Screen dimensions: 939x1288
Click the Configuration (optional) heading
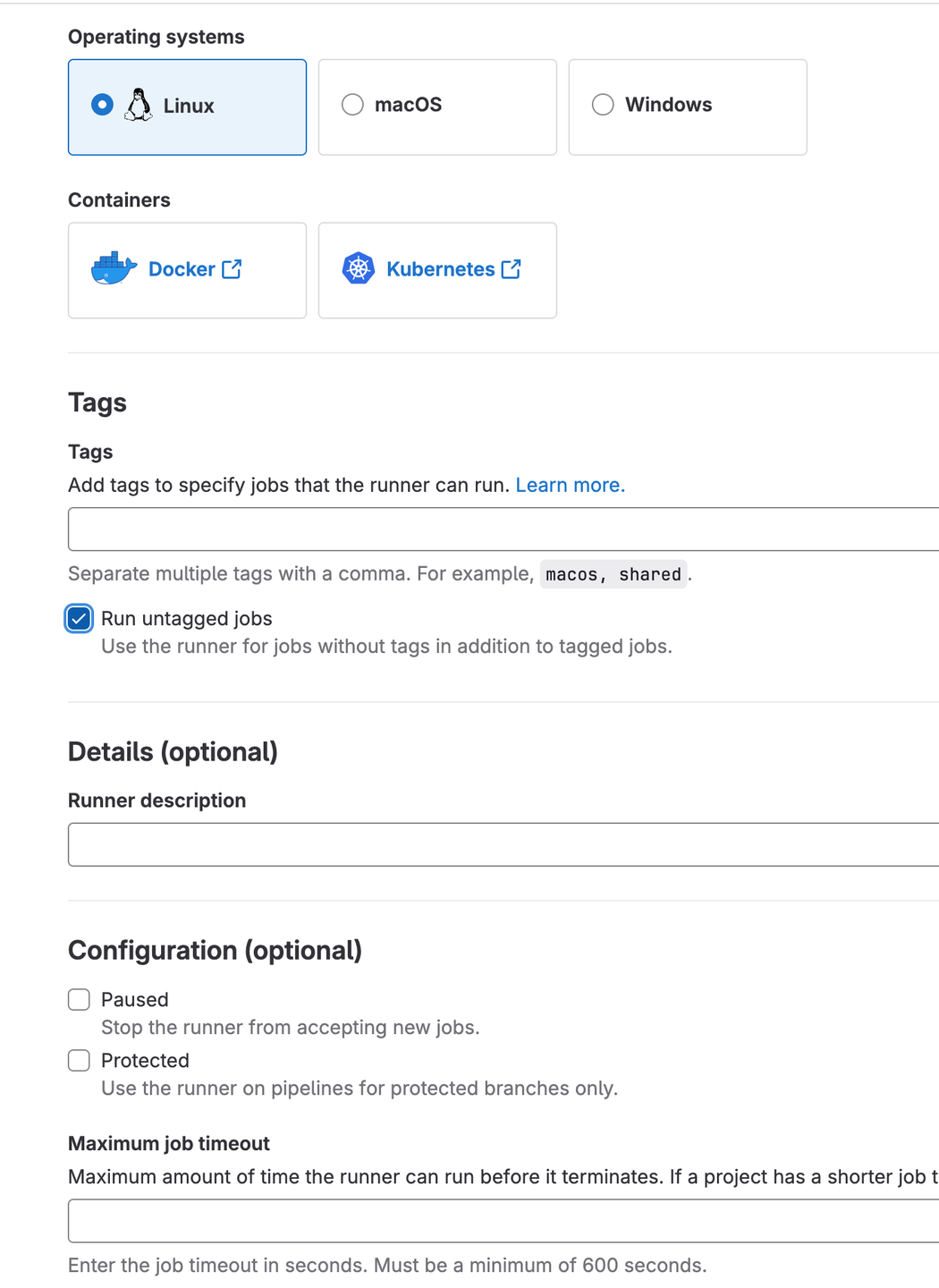[215, 950]
